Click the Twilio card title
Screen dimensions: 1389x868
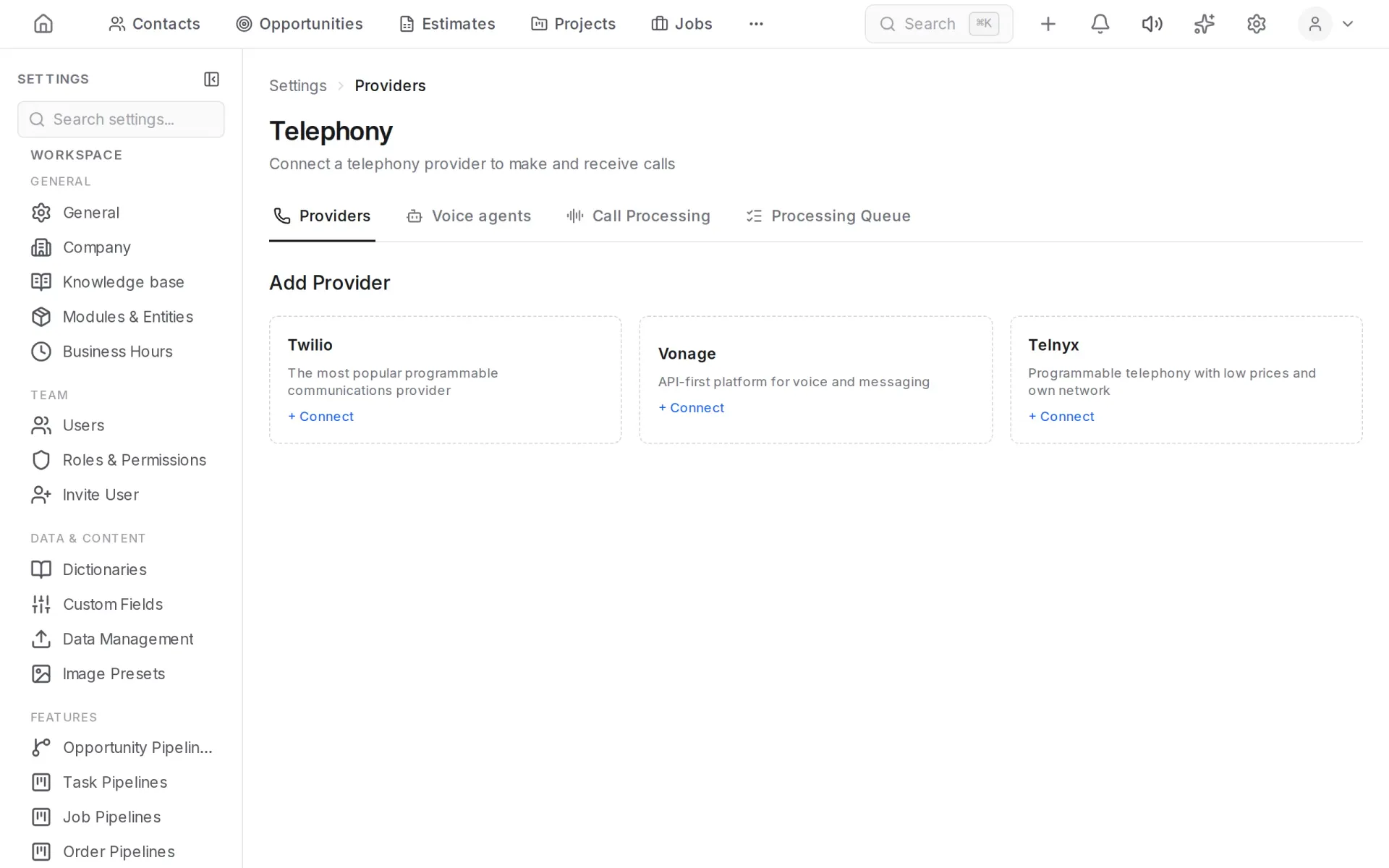click(310, 345)
